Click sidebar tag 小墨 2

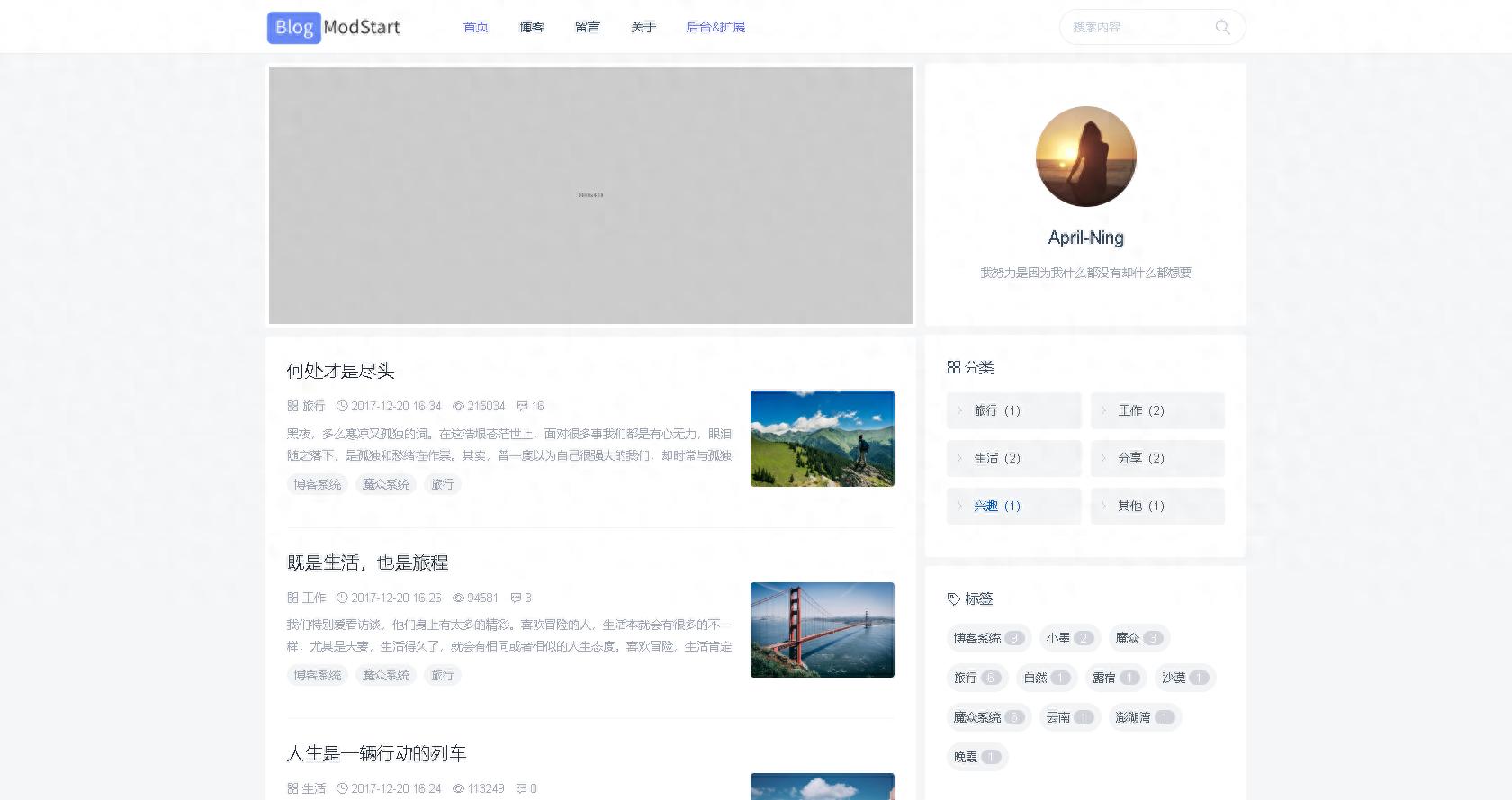pyautogui.click(x=1069, y=638)
